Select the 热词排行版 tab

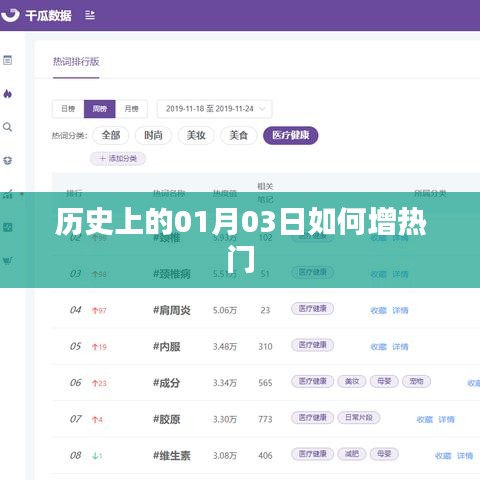pos(76,62)
